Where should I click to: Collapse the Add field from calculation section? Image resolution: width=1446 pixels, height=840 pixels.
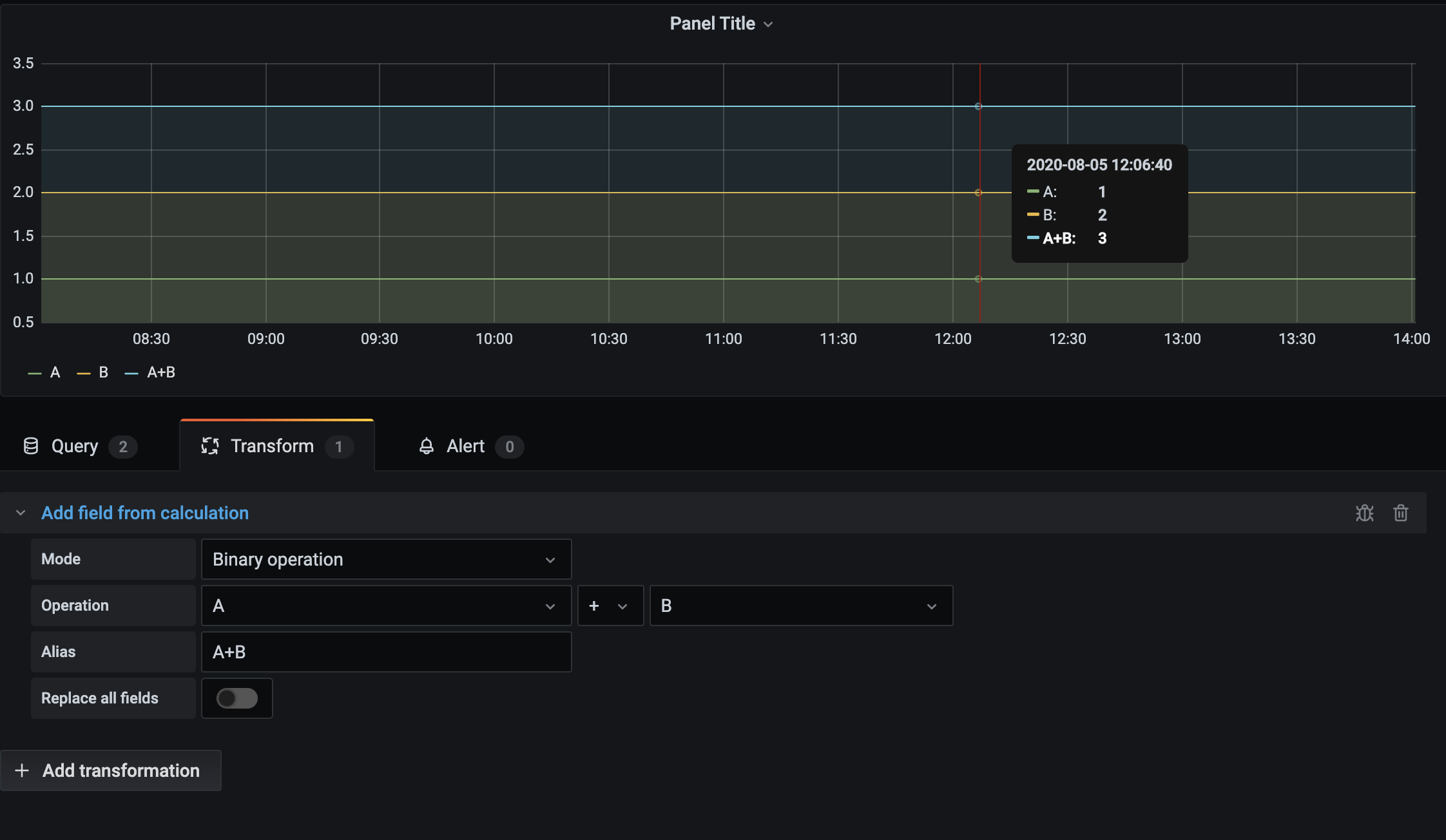(x=20, y=513)
